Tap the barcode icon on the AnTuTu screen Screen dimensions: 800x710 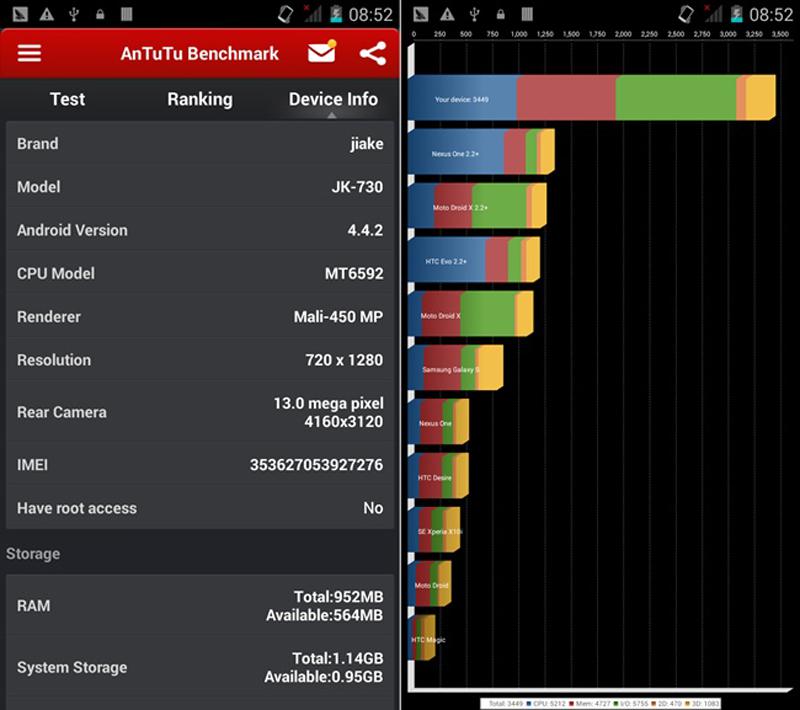click(x=127, y=14)
